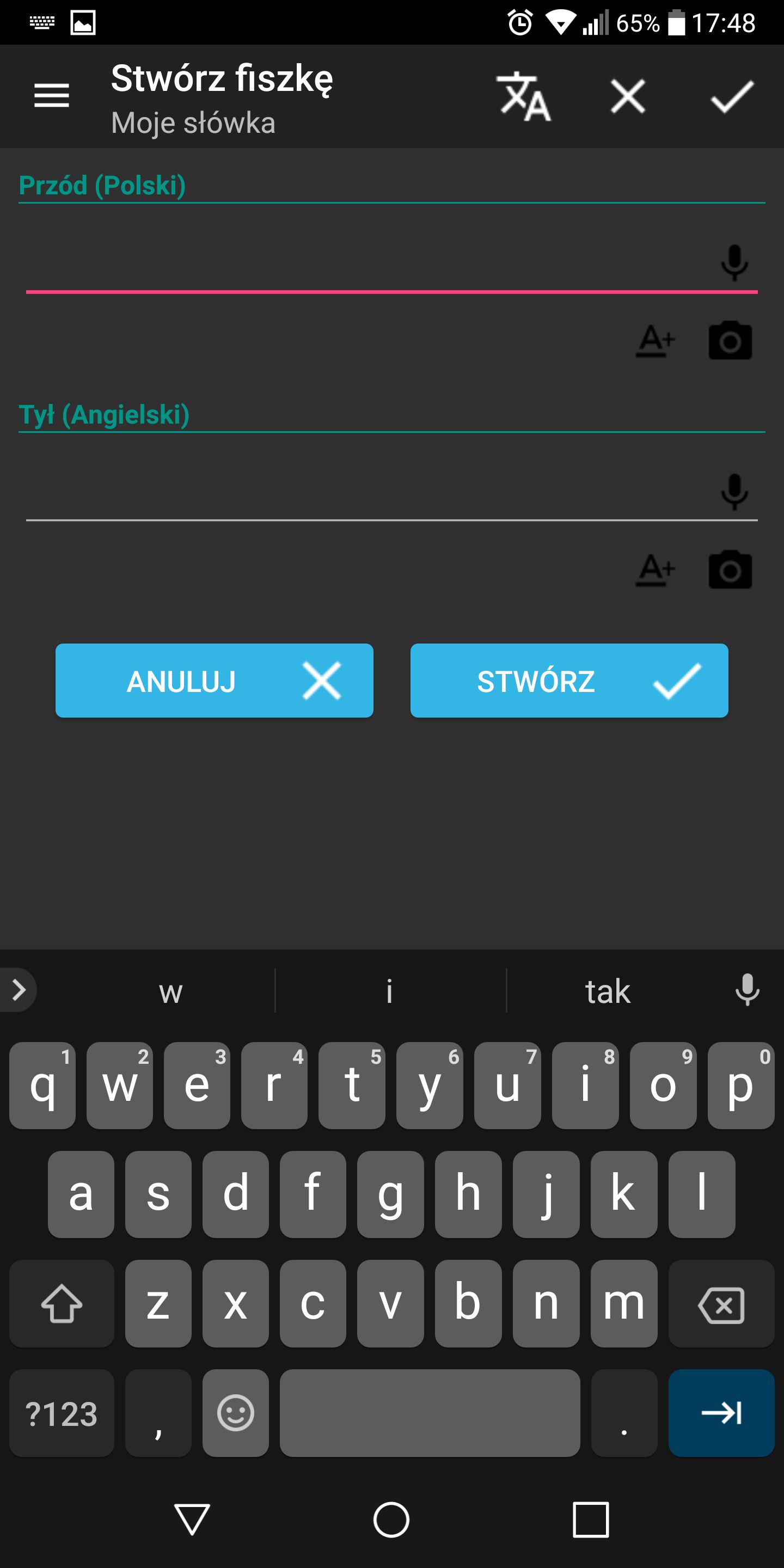Add a camera image to the back side
This screenshot has height=1568, width=784.
point(730,571)
